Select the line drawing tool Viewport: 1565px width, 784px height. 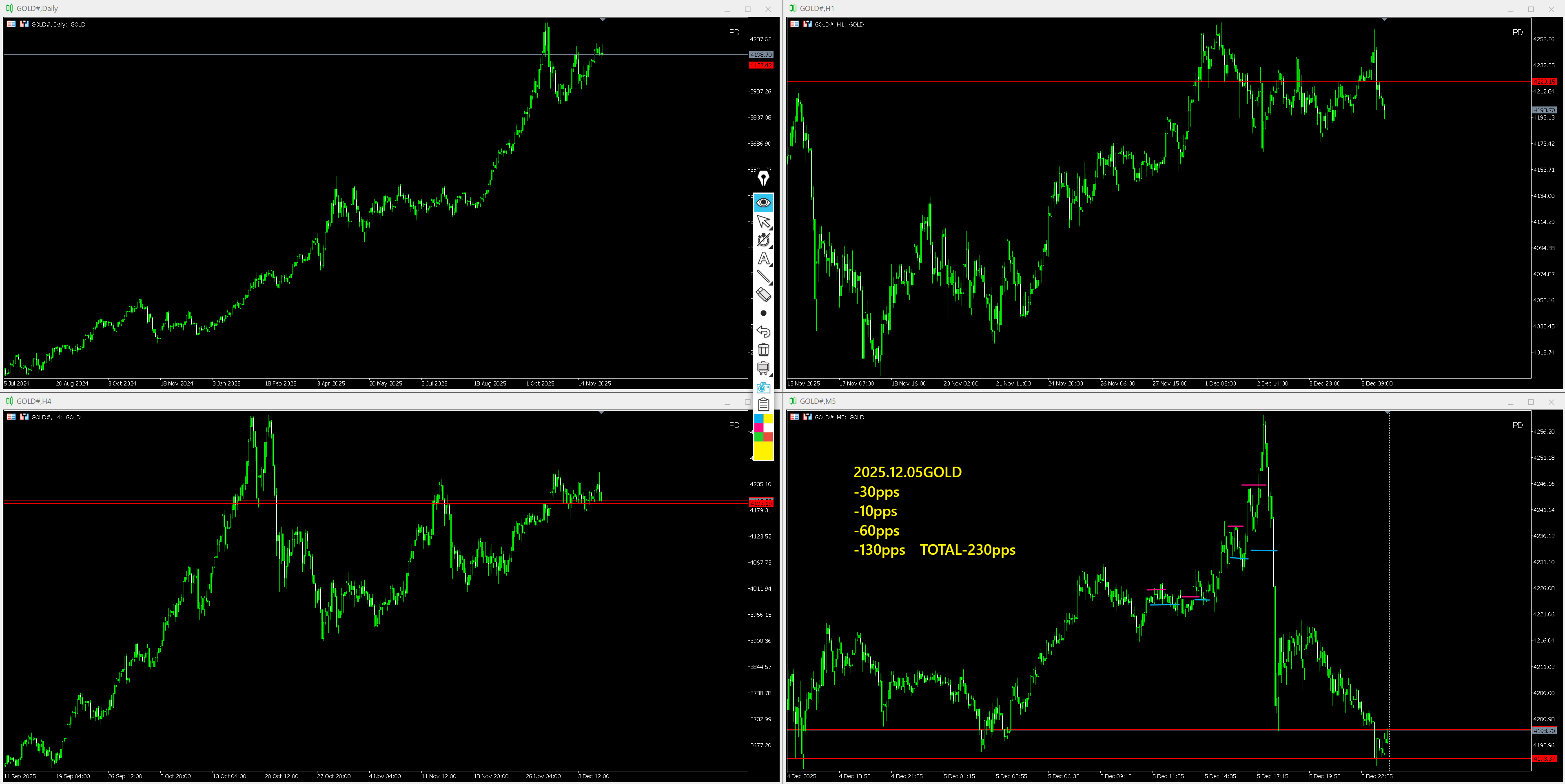coord(763,276)
